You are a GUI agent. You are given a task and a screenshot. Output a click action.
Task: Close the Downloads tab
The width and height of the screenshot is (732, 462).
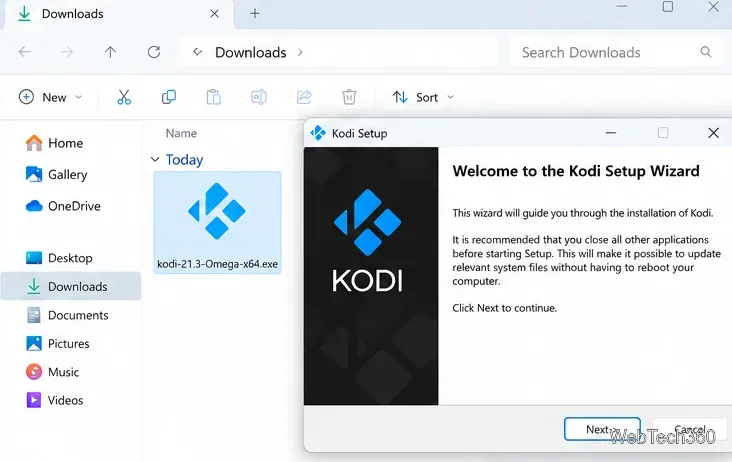[214, 14]
